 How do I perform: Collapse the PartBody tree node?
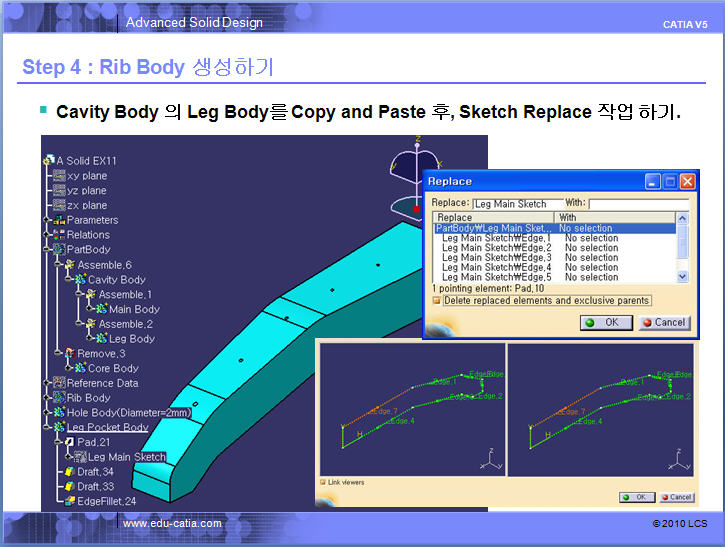point(47,249)
